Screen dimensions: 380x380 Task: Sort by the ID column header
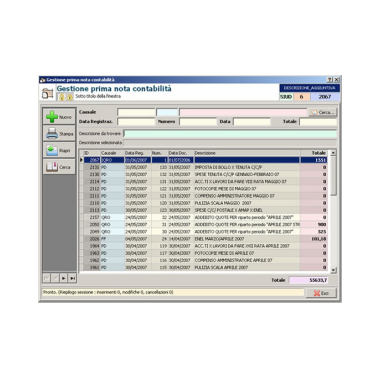(x=91, y=153)
